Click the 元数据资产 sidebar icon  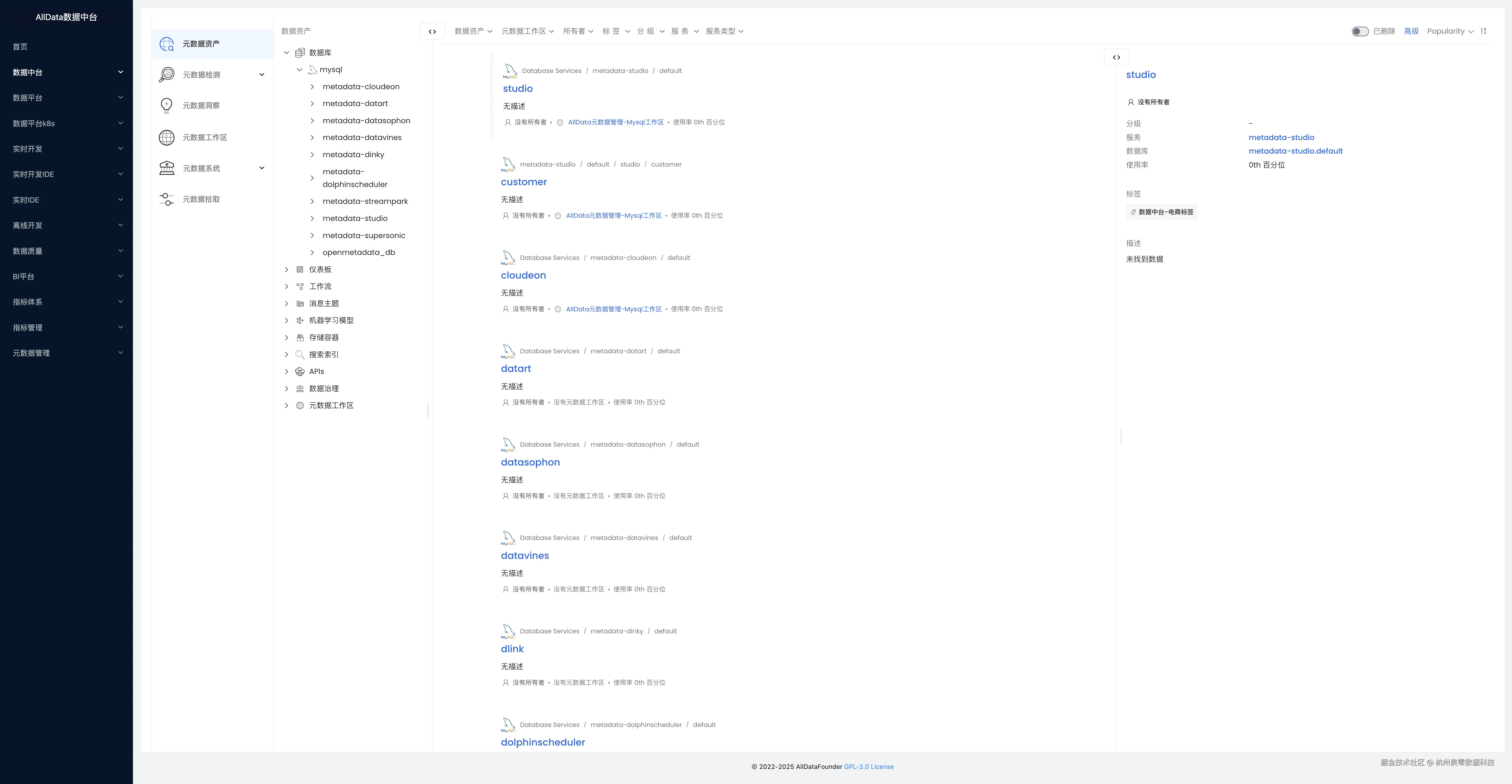coord(167,44)
